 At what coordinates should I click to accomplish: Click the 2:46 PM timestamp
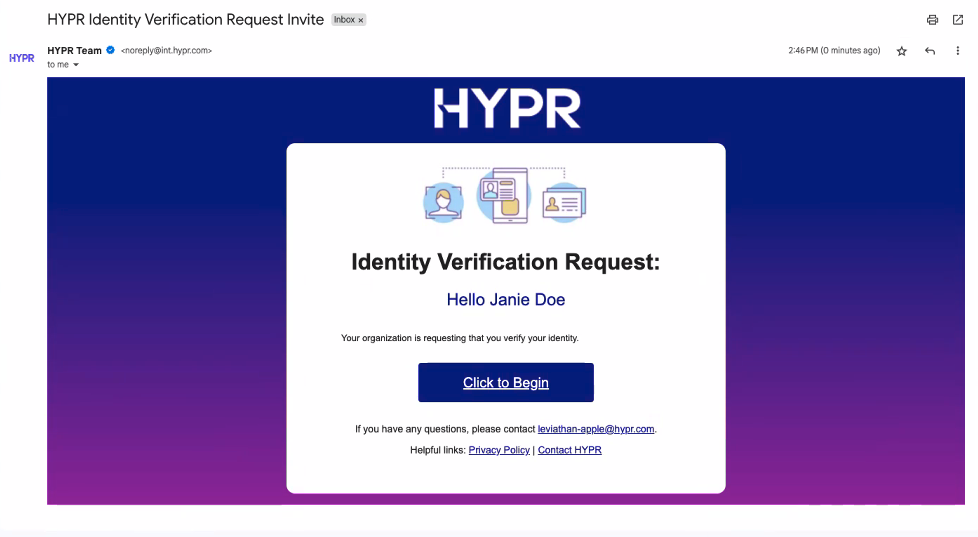point(834,51)
